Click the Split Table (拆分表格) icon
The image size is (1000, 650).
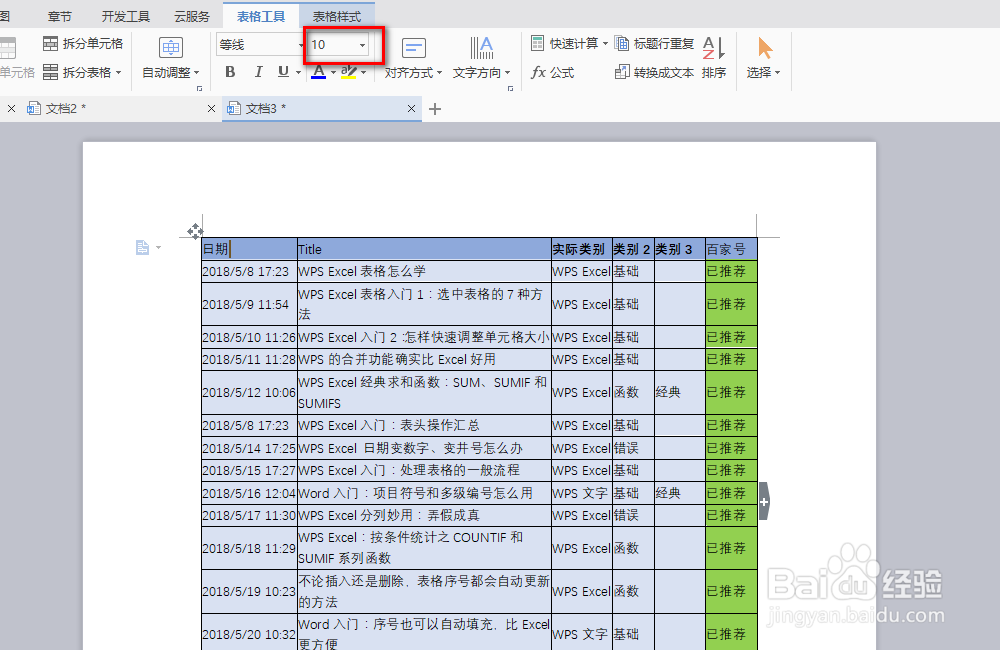tap(50, 72)
